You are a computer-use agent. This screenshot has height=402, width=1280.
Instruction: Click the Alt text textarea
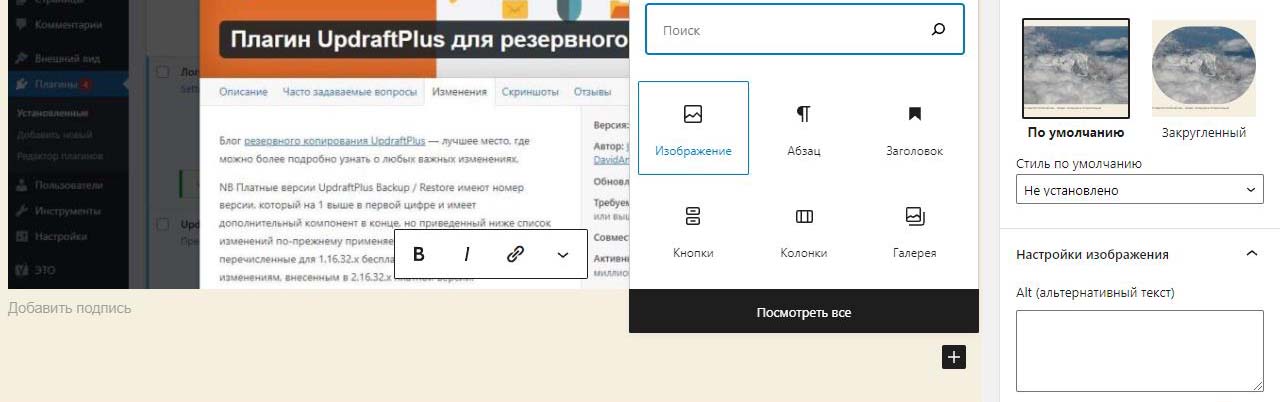pyautogui.click(x=1140, y=350)
